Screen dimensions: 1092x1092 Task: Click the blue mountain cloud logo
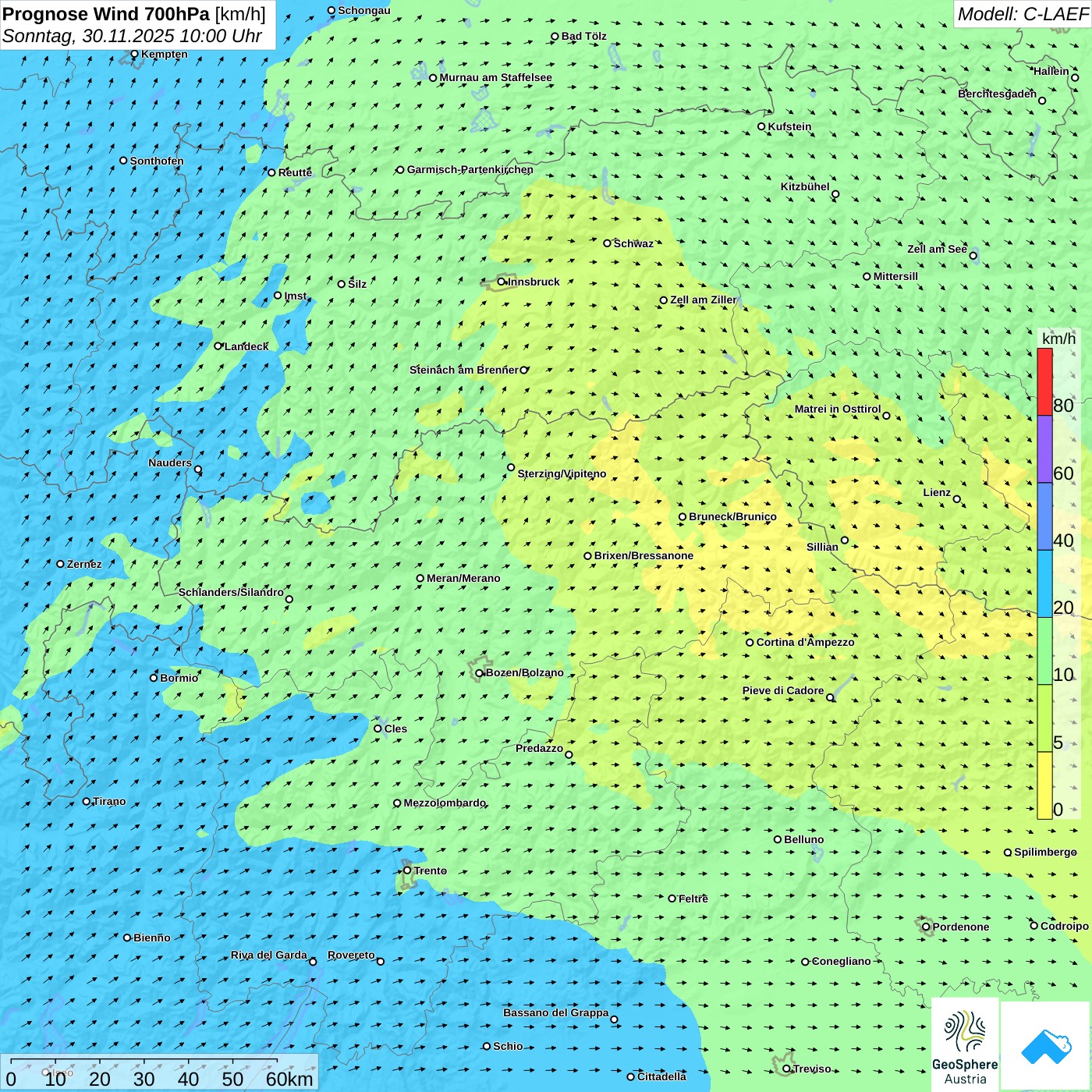tap(1045, 1046)
